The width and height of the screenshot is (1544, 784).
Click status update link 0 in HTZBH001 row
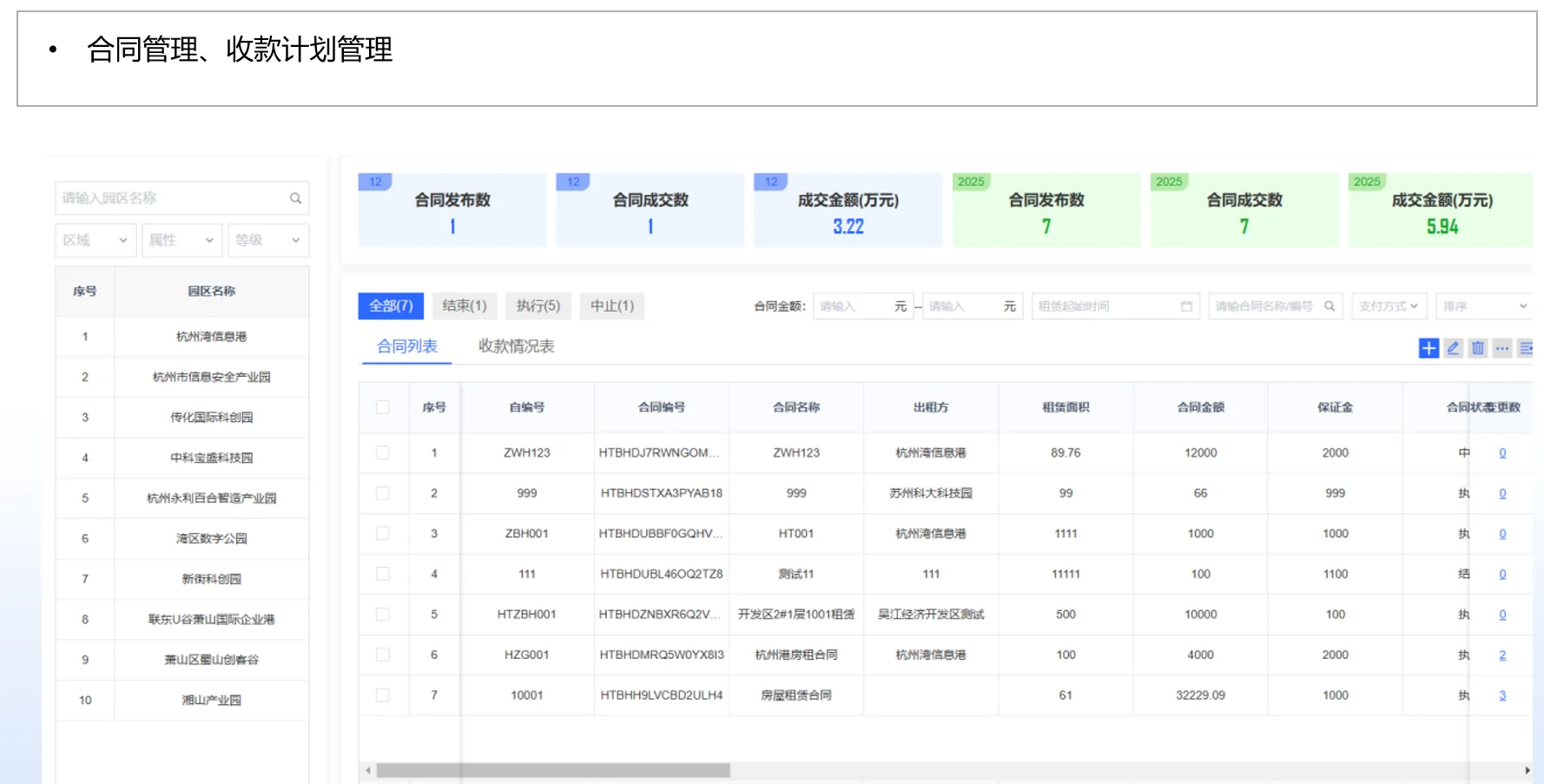point(1502,615)
